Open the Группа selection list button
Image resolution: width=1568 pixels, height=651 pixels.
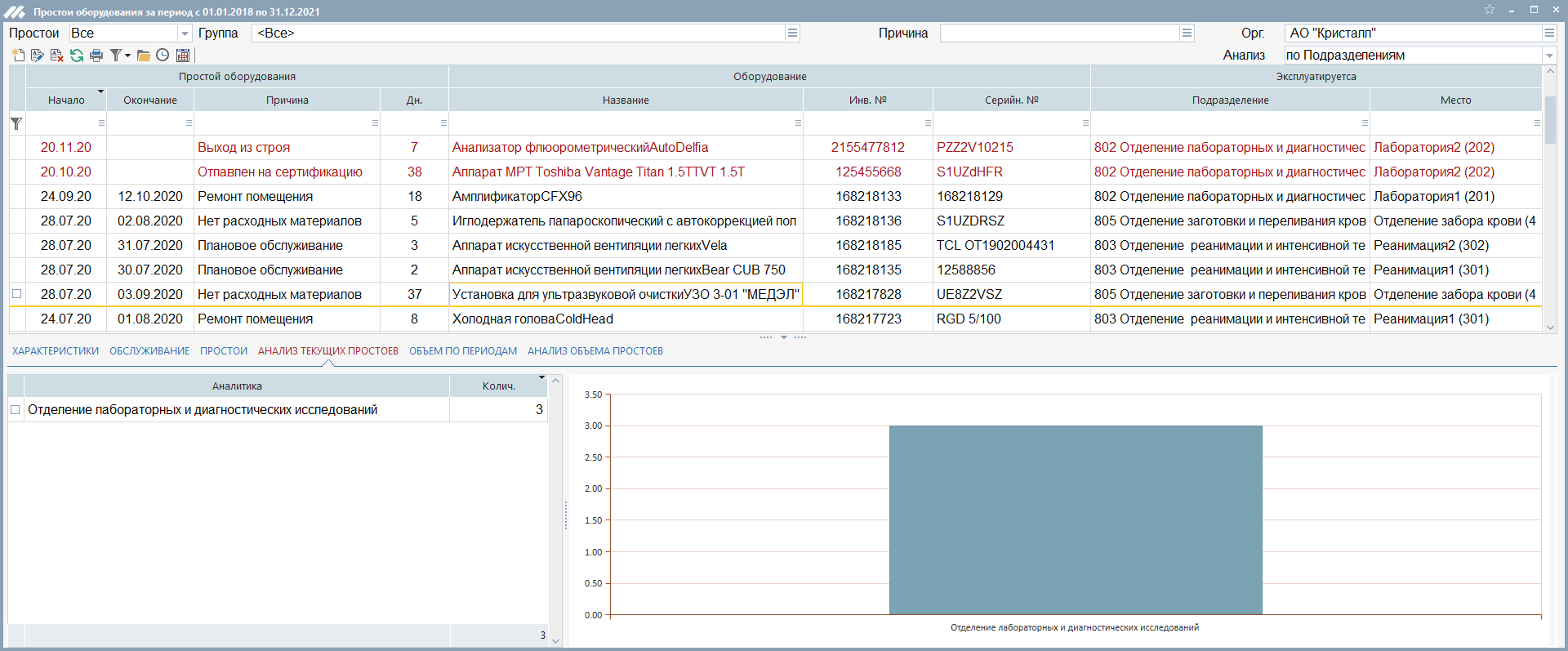pyautogui.click(x=792, y=33)
